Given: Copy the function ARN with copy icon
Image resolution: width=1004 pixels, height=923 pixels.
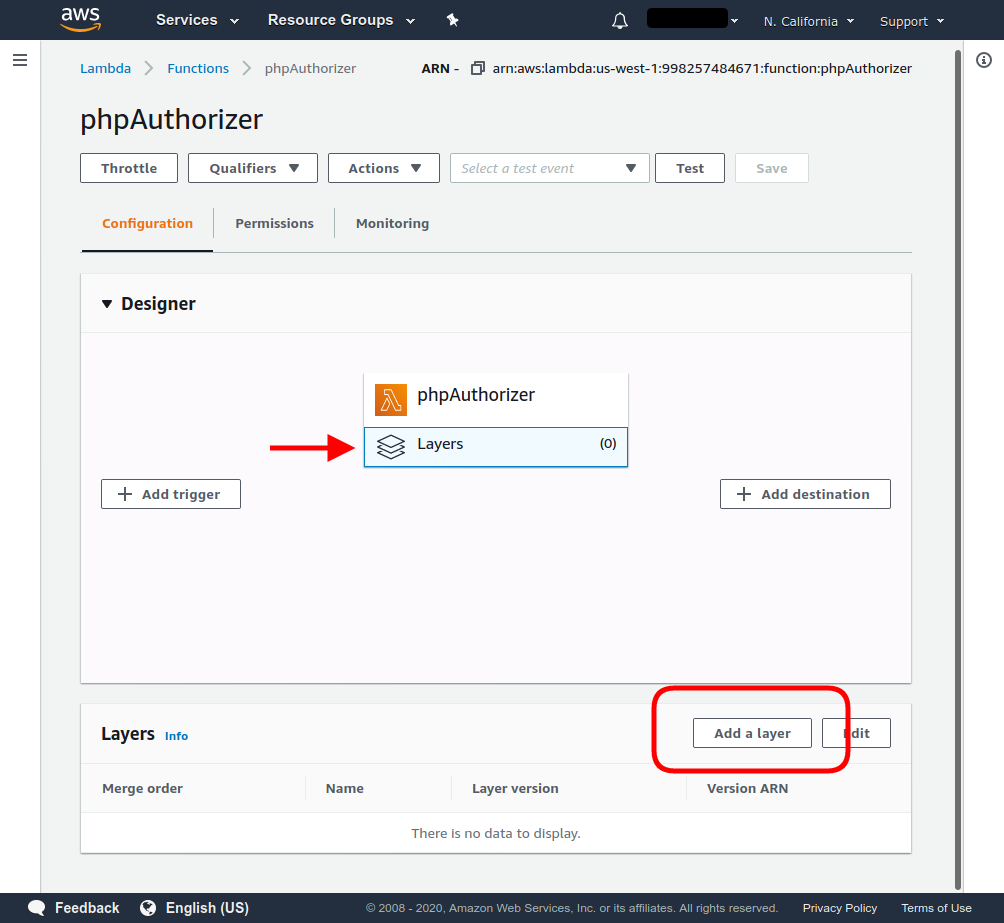Looking at the screenshot, I should click(477, 69).
